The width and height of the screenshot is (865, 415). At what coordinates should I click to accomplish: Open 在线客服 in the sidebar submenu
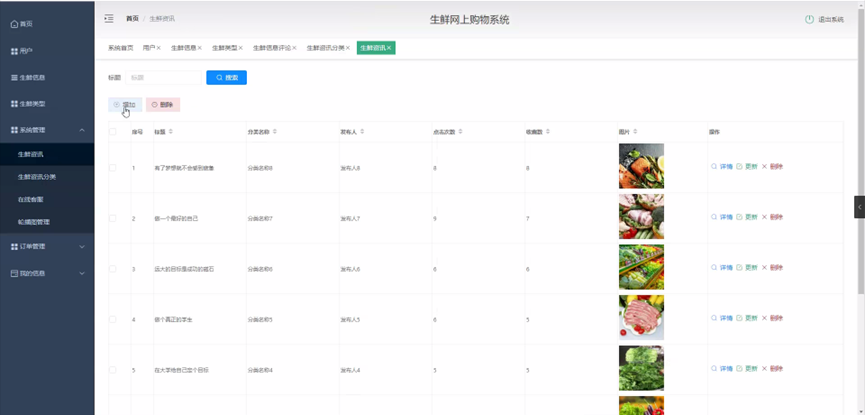coord(47,199)
